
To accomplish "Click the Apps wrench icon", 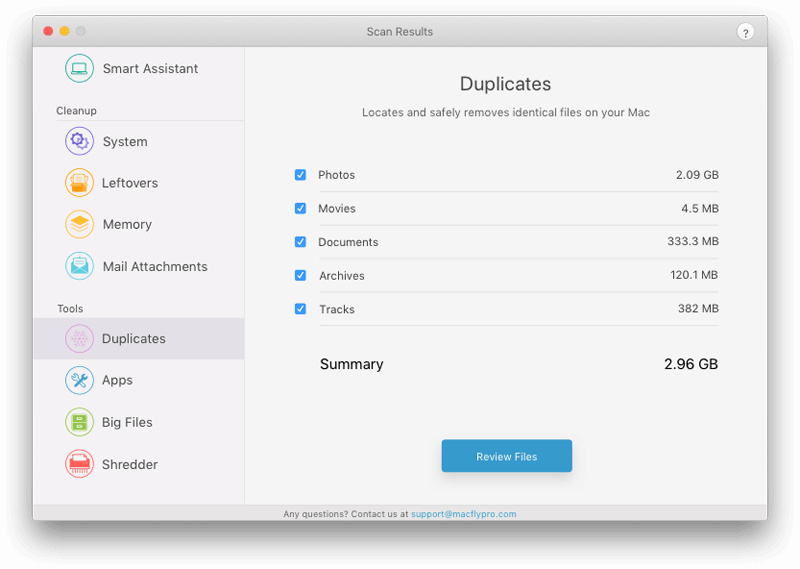I will [x=79, y=380].
